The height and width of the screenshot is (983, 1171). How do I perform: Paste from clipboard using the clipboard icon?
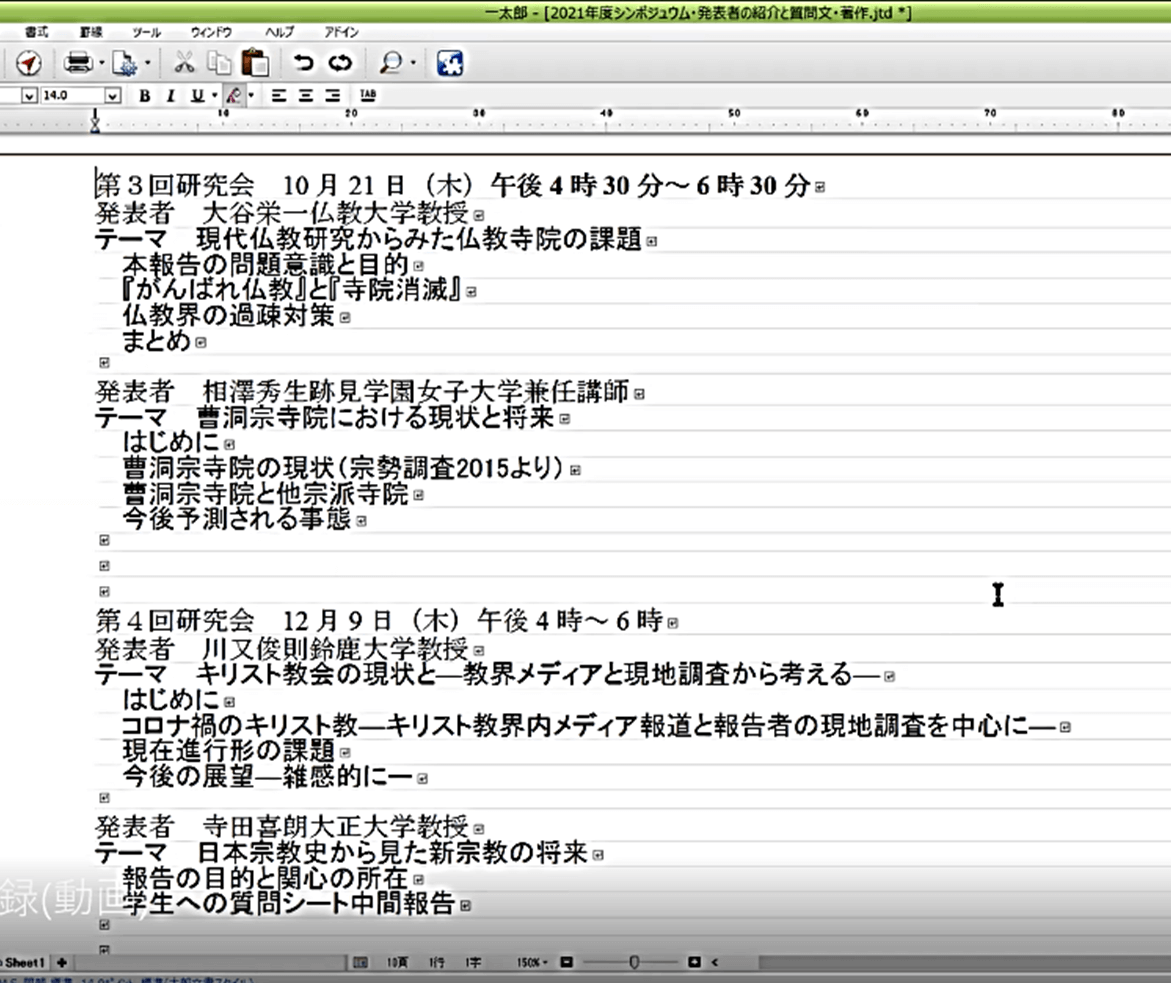[255, 63]
